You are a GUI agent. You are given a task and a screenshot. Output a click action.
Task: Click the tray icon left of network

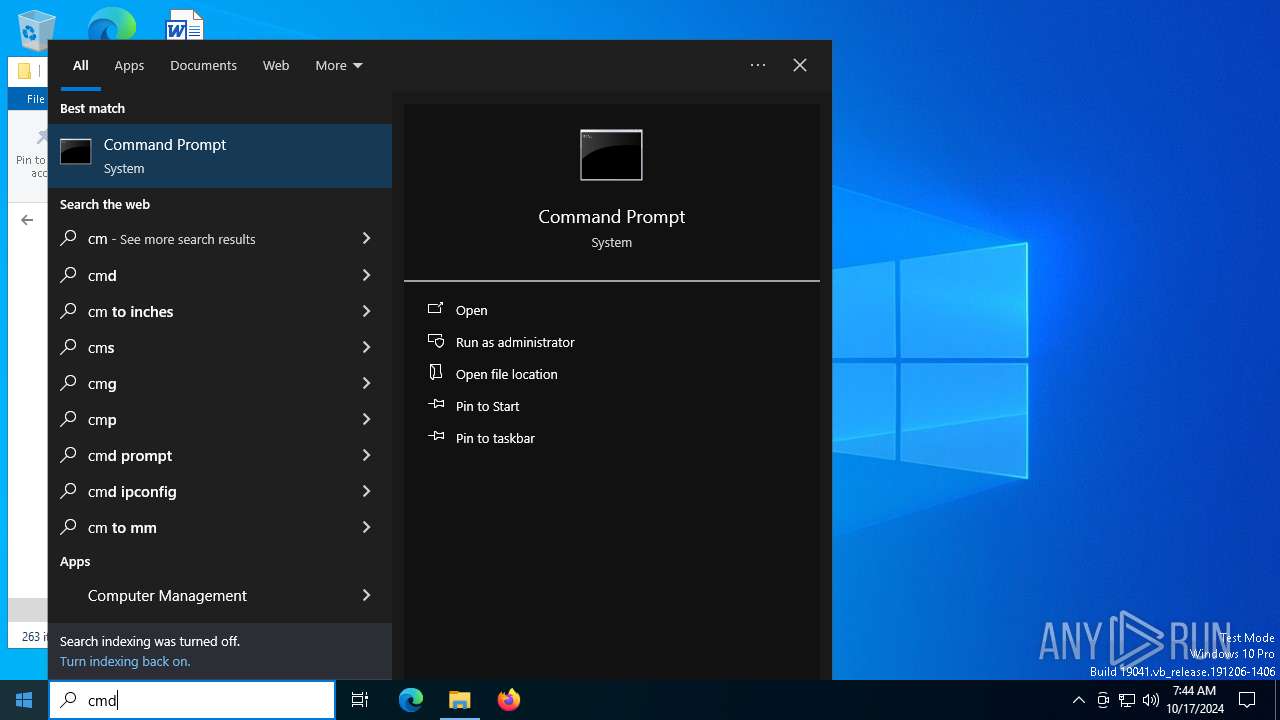click(x=1103, y=700)
